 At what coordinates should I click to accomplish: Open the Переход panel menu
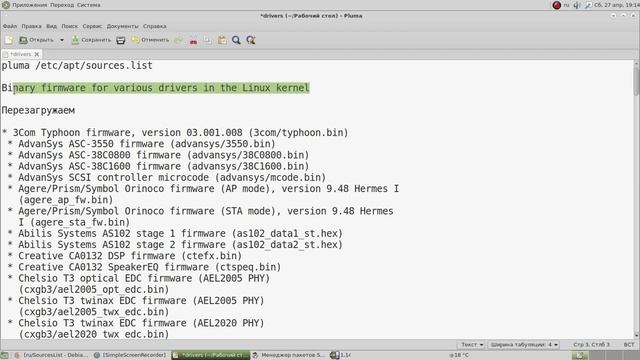coord(62,5)
